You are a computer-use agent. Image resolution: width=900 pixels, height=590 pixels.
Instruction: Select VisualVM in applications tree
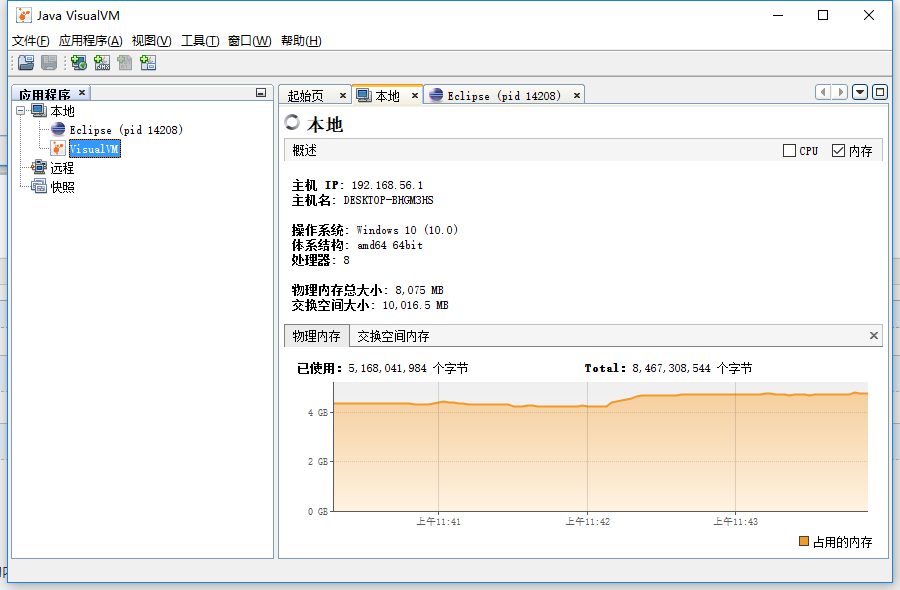pos(95,149)
